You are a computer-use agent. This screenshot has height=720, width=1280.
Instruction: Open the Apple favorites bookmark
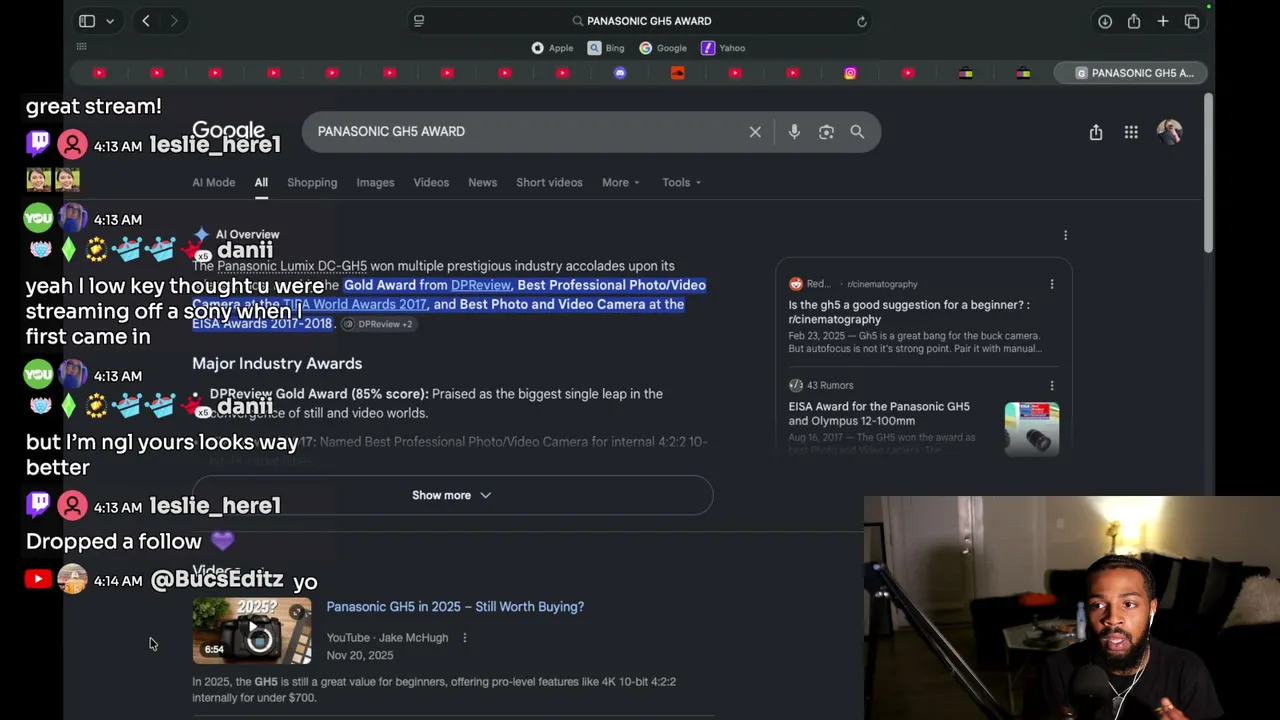click(553, 48)
